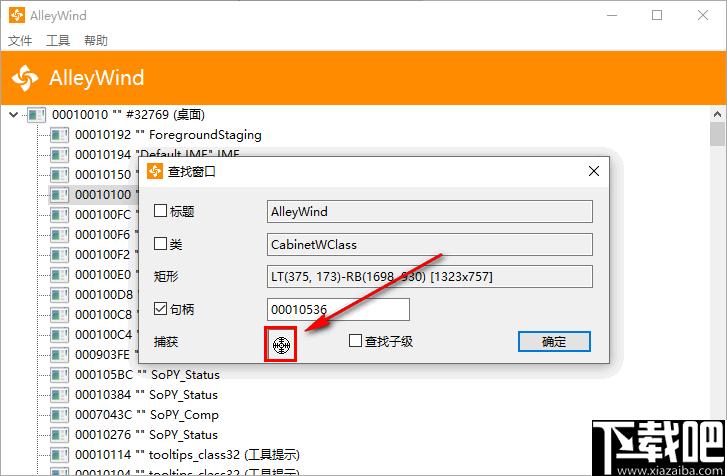The height and width of the screenshot is (476, 727).
Task: Open the 帮助 menu
Action: 96,41
